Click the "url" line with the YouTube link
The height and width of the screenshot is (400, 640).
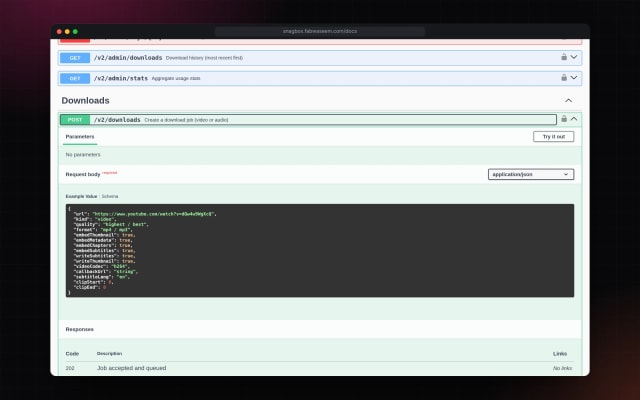click(x=145, y=214)
